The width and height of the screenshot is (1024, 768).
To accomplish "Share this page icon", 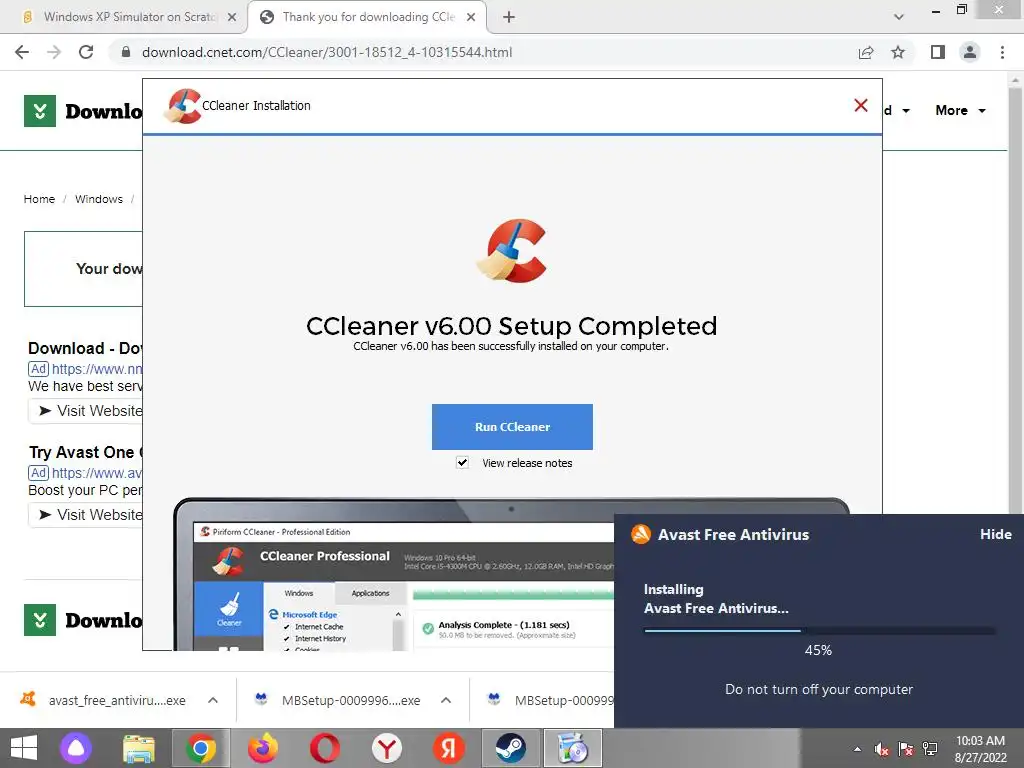I will tap(866, 52).
